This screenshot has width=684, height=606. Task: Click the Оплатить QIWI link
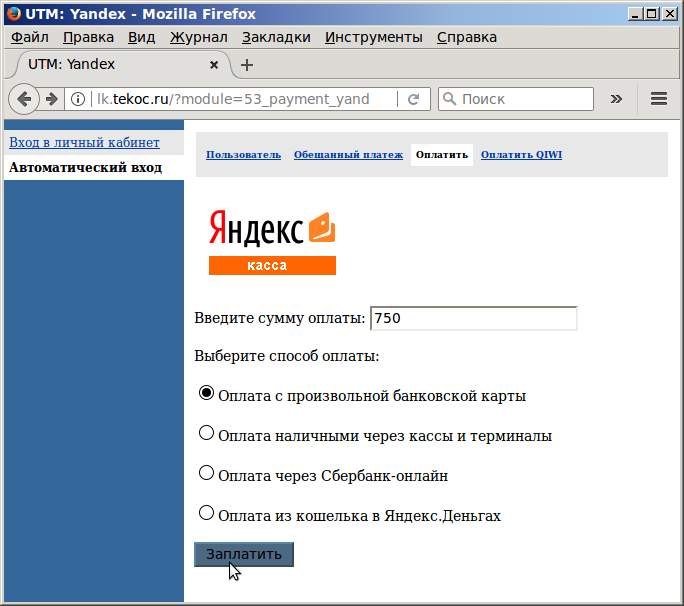point(521,155)
